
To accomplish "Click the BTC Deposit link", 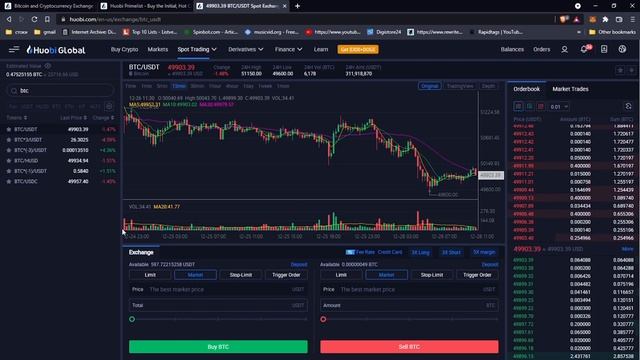I will tap(490, 264).
